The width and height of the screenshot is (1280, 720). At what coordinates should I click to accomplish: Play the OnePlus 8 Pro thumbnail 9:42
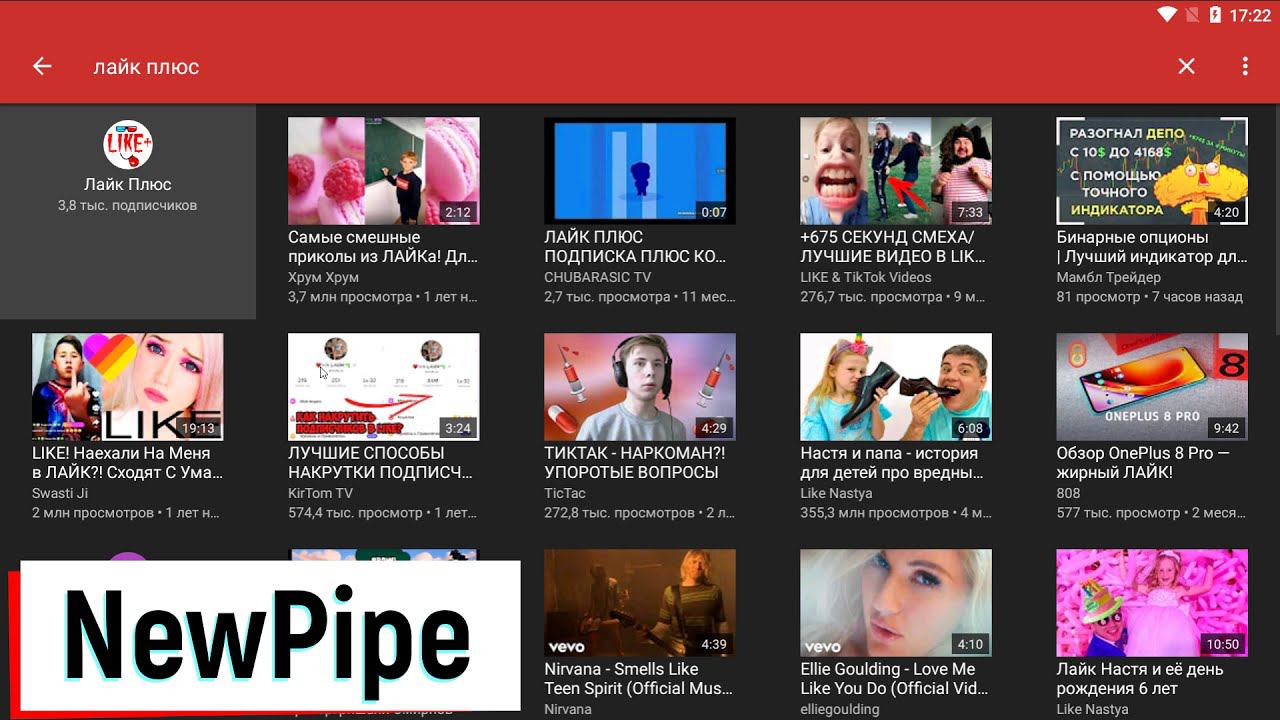click(x=1152, y=387)
